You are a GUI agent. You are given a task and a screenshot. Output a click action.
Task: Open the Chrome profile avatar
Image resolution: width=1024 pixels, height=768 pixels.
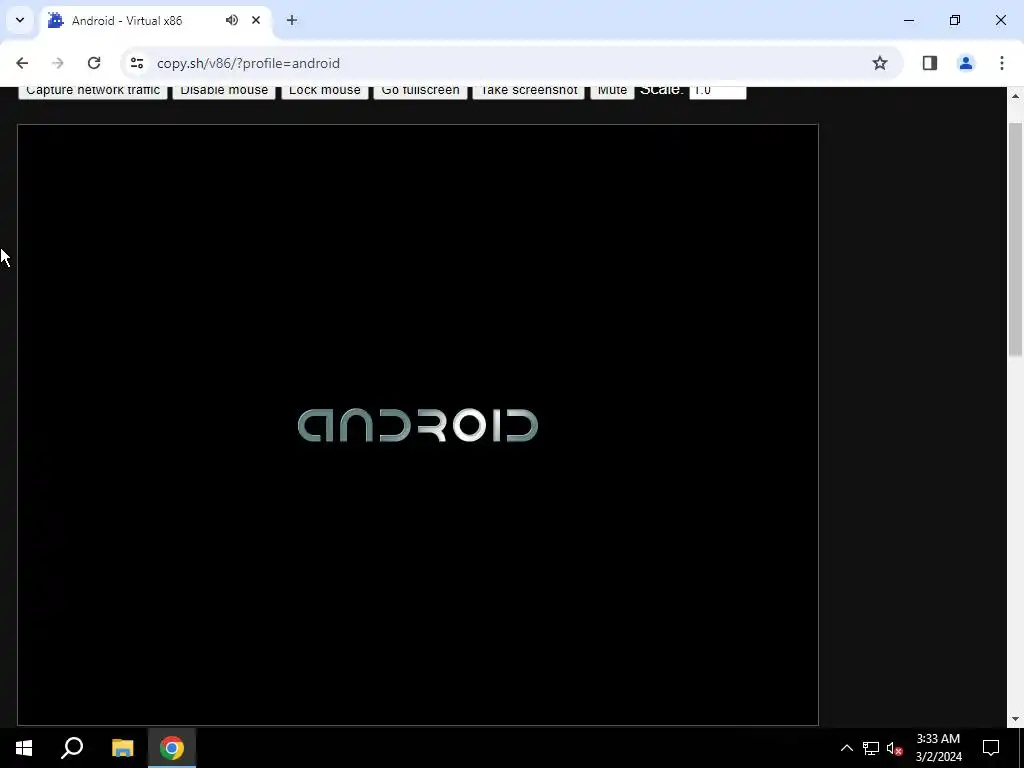point(965,63)
